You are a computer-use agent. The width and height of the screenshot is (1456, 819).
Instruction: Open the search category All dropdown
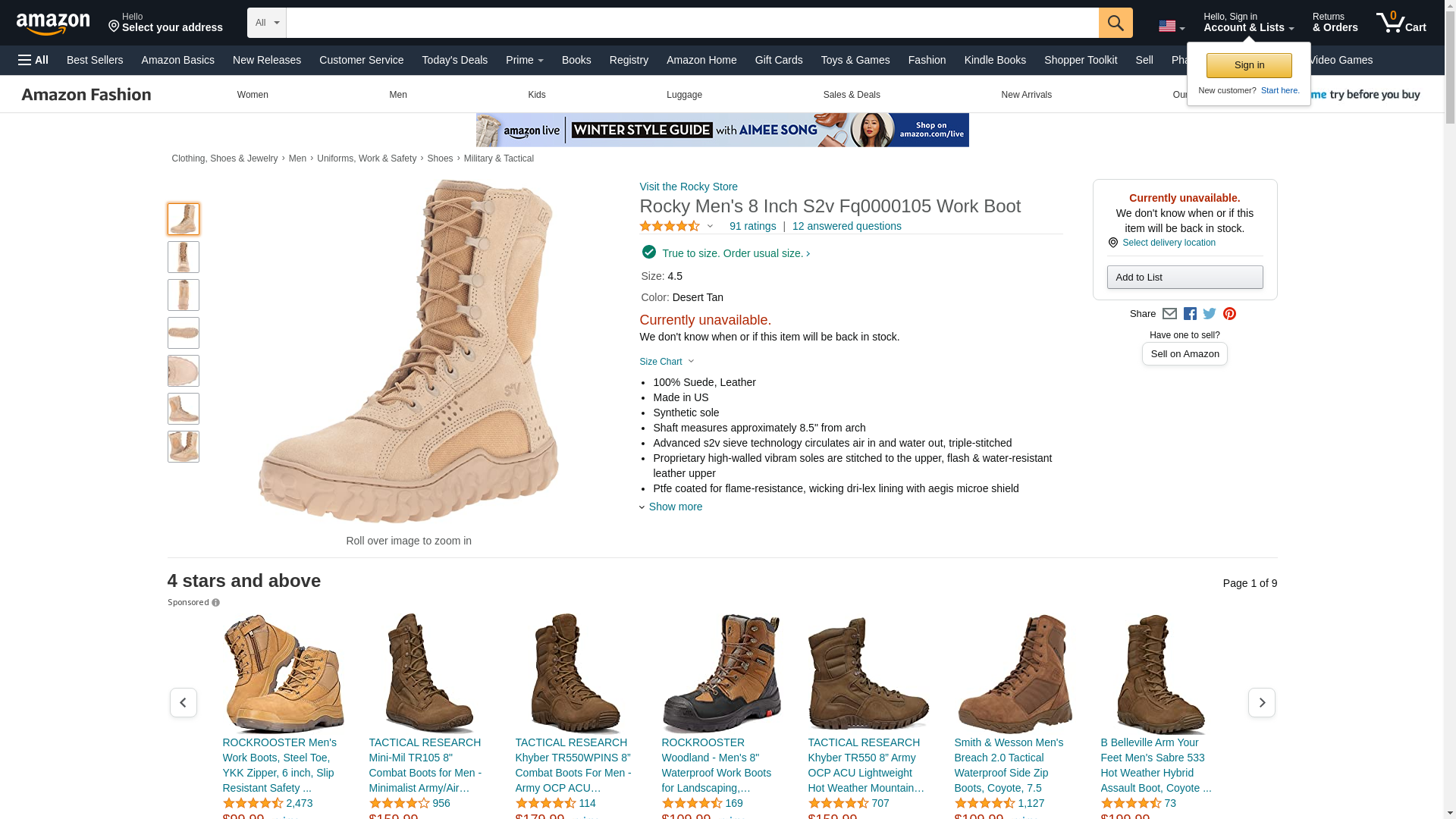[266, 23]
